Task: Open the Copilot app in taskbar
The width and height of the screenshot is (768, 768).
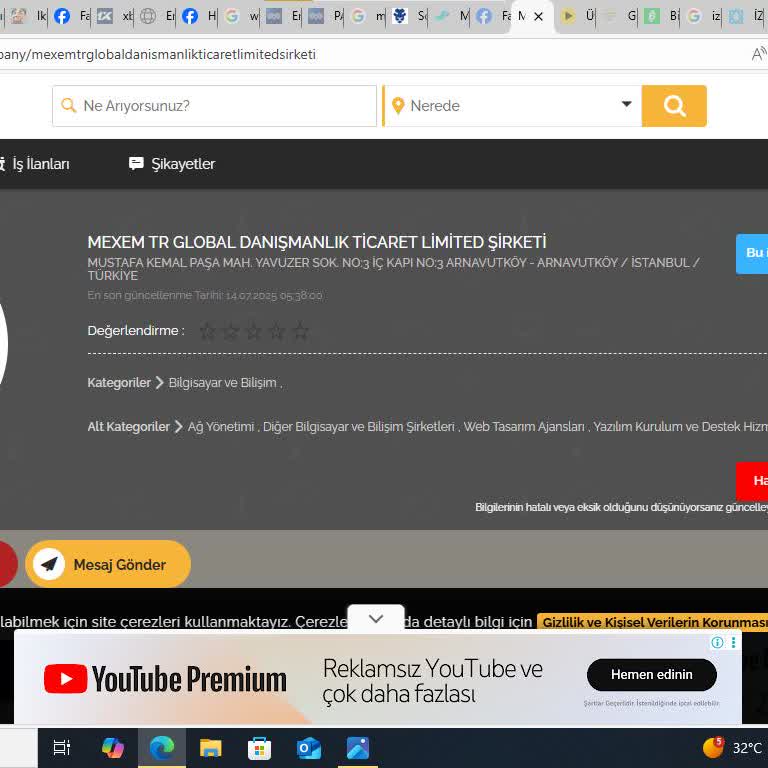Action: click(x=113, y=748)
